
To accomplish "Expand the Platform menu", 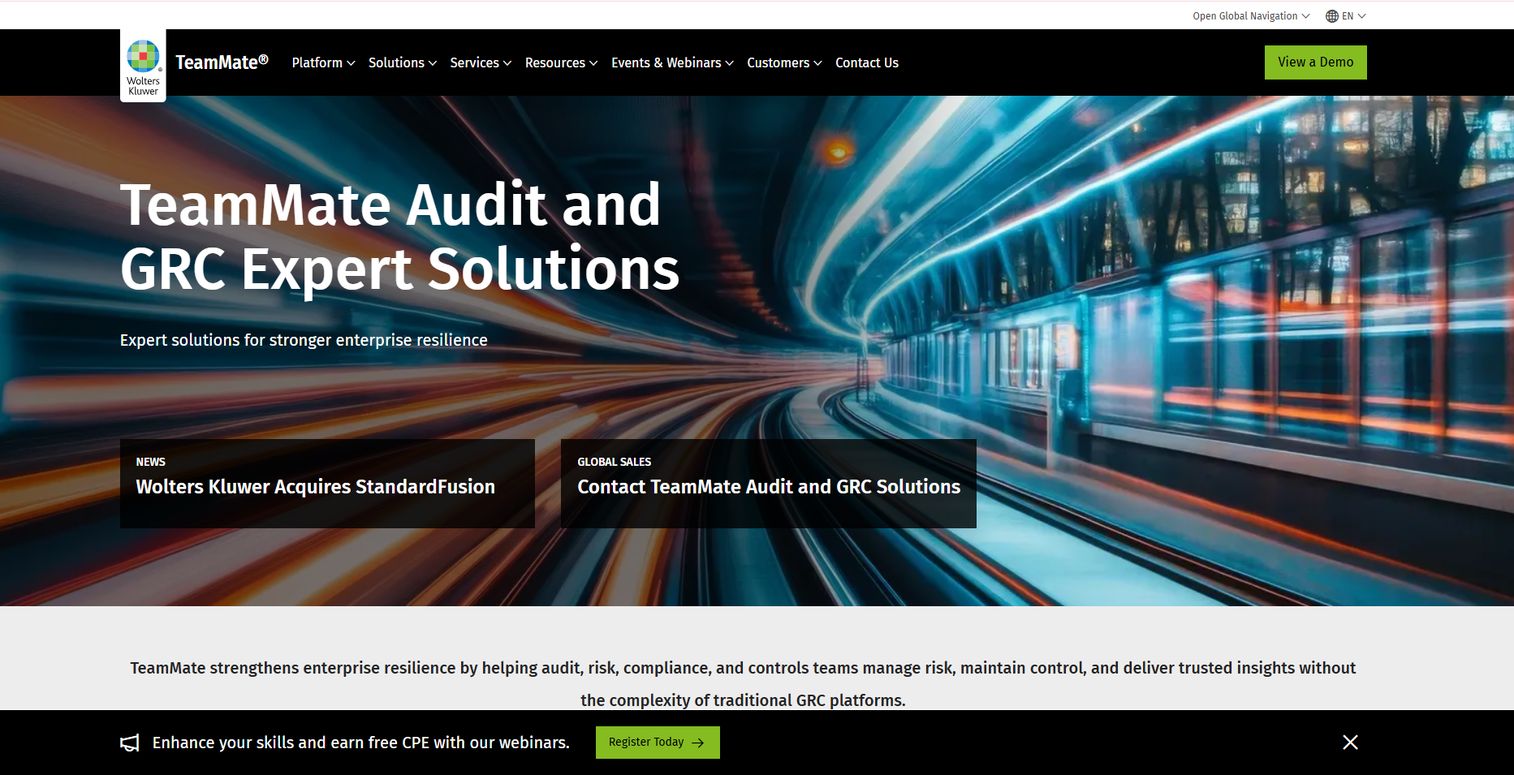I will [x=323, y=63].
